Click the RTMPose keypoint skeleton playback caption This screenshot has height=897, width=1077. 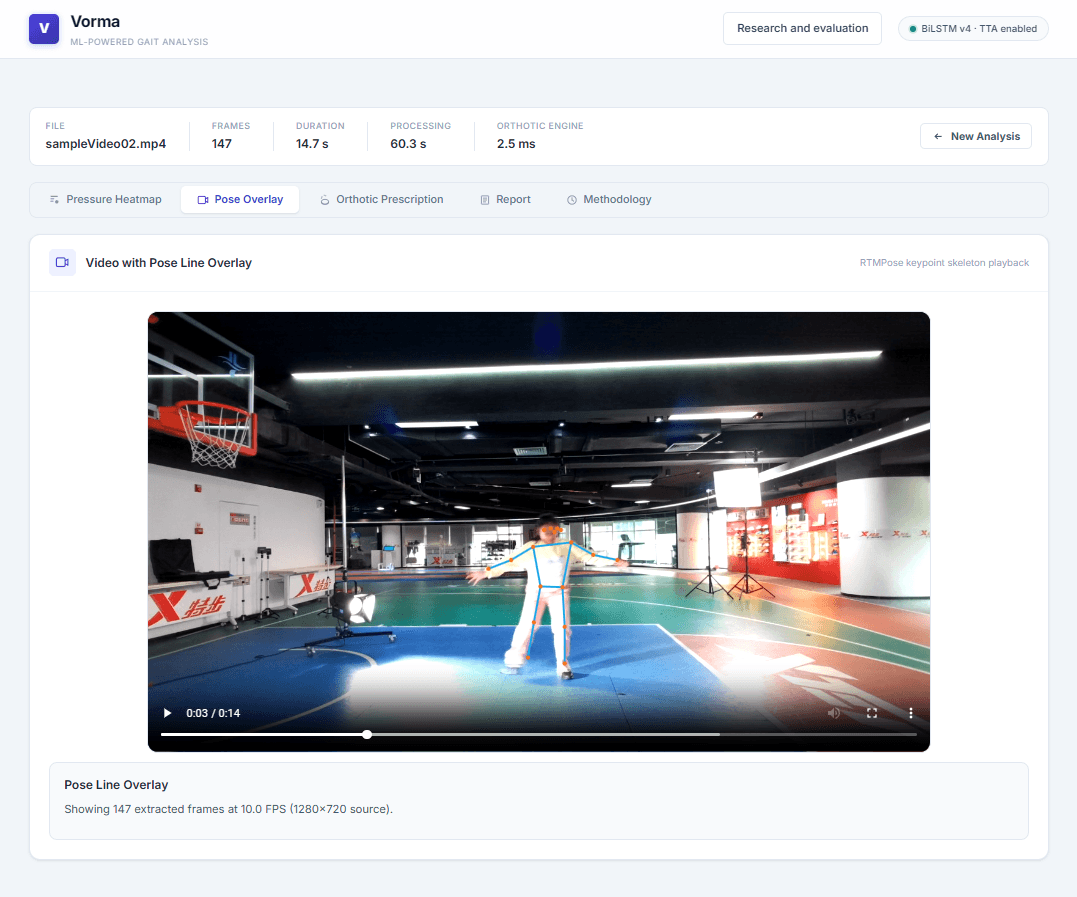point(944,262)
